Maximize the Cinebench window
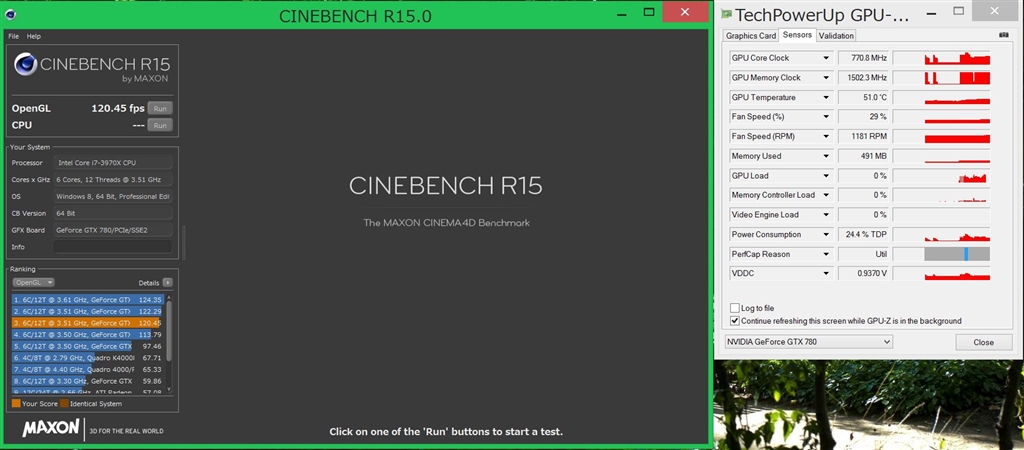1024x450 pixels. (x=648, y=12)
